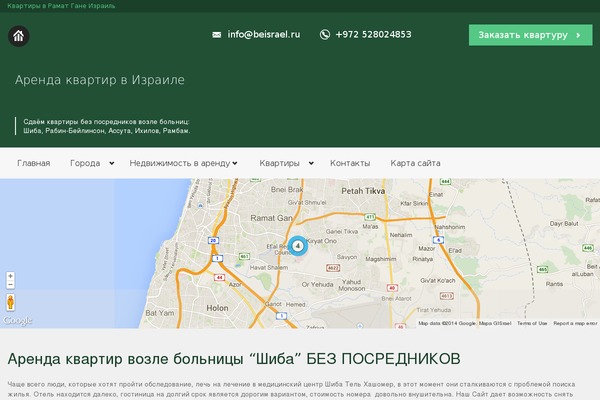Open the map Terms of Use link
The height and width of the screenshot is (400, 600).
pos(532,323)
